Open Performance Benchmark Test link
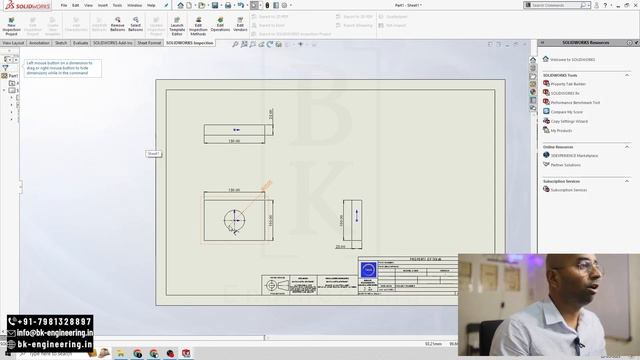 point(575,102)
